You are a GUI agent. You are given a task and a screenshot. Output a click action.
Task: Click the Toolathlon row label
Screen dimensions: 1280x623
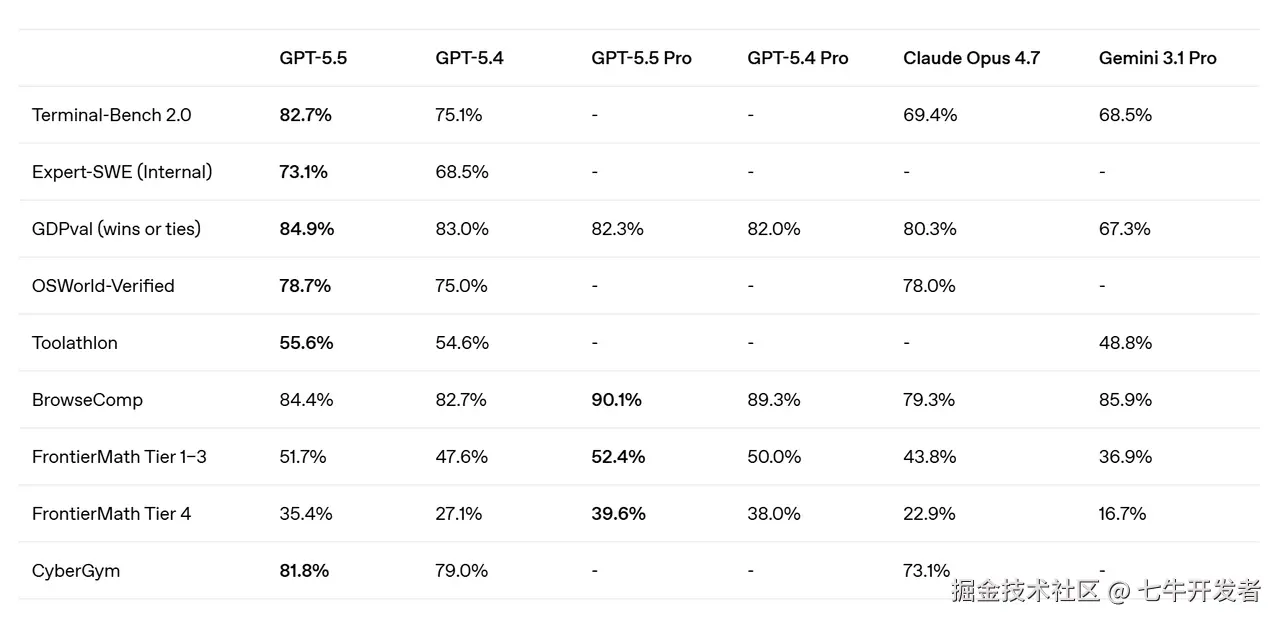coord(75,343)
